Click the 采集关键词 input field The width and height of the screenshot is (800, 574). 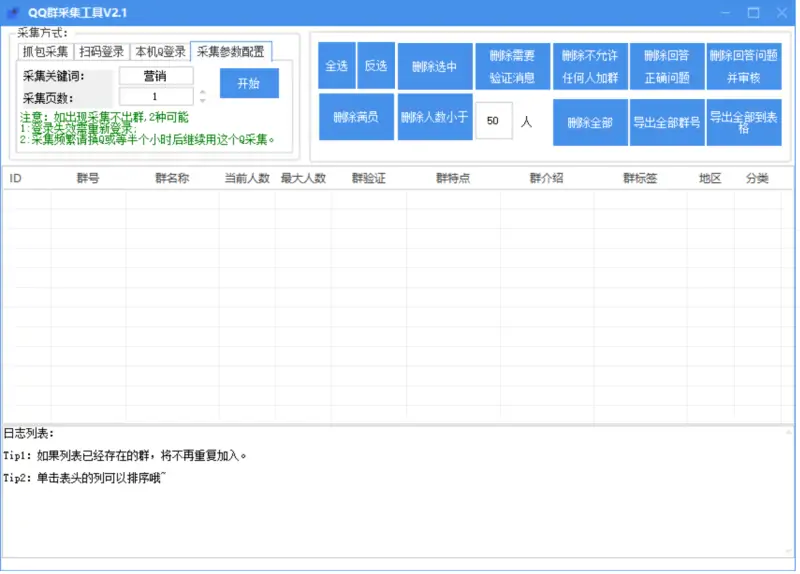pyautogui.click(x=156, y=76)
